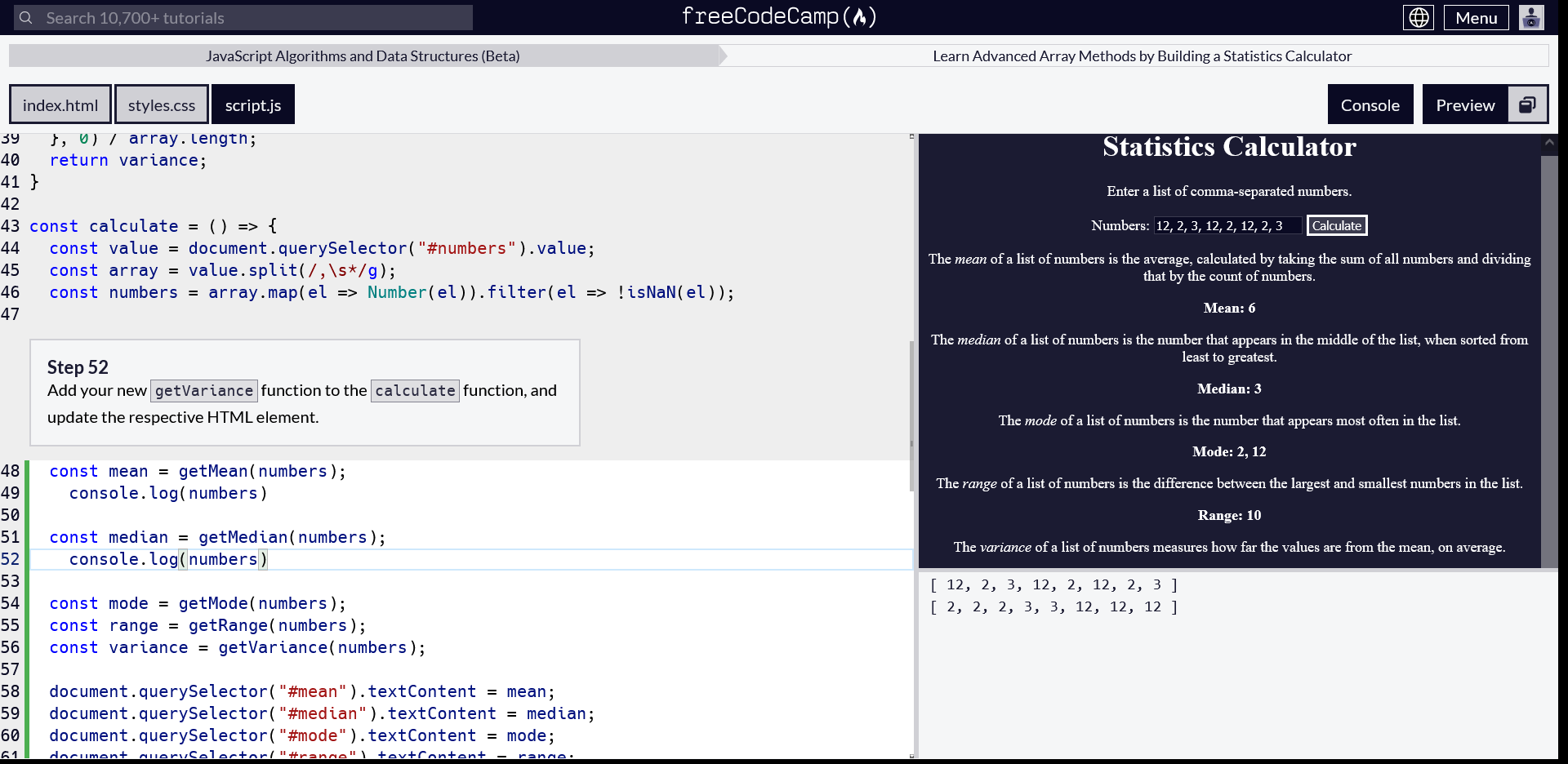Click the const median = getMedian line
The image size is (1568, 764).
(x=217, y=537)
